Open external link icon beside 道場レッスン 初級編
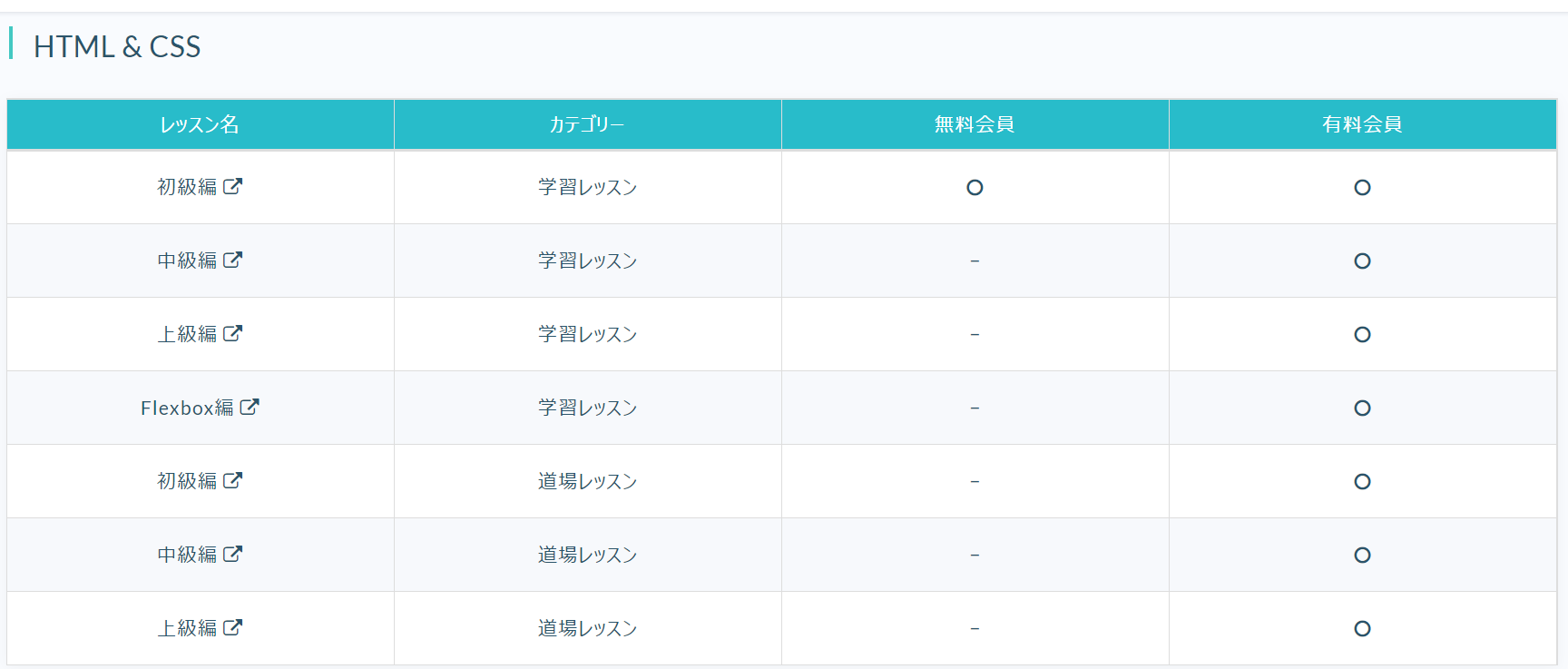The width and height of the screenshot is (1568, 669). (233, 480)
